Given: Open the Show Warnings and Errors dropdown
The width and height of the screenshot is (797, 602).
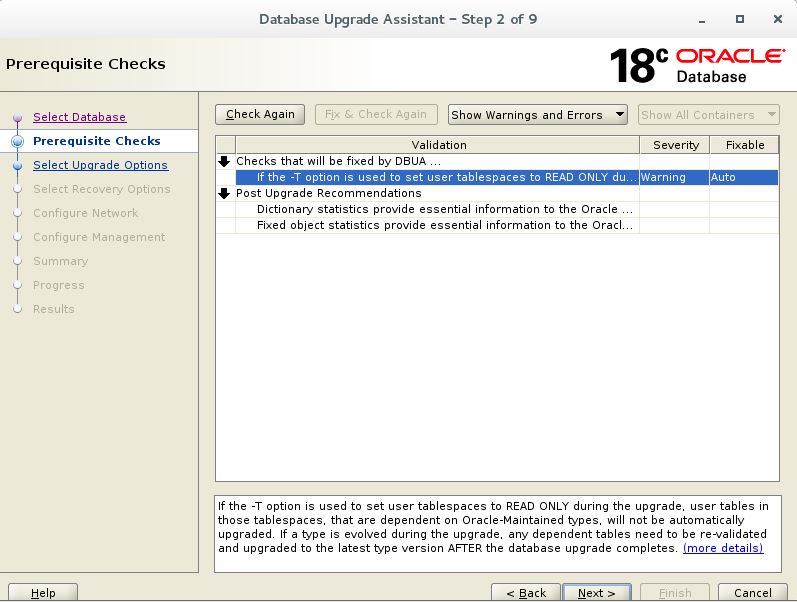Looking at the screenshot, I should [x=538, y=114].
